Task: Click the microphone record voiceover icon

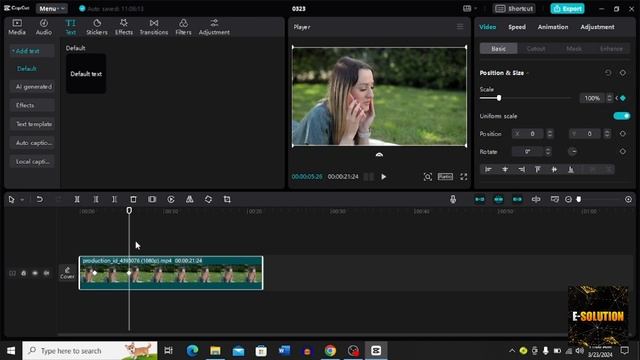Action: 453,199
